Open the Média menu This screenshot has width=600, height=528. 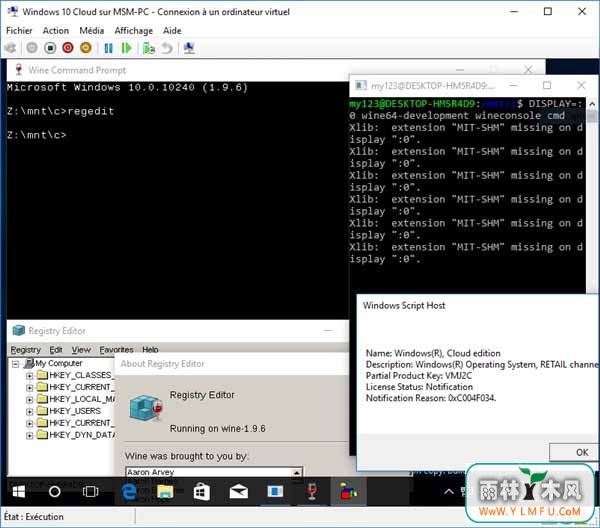(92, 31)
